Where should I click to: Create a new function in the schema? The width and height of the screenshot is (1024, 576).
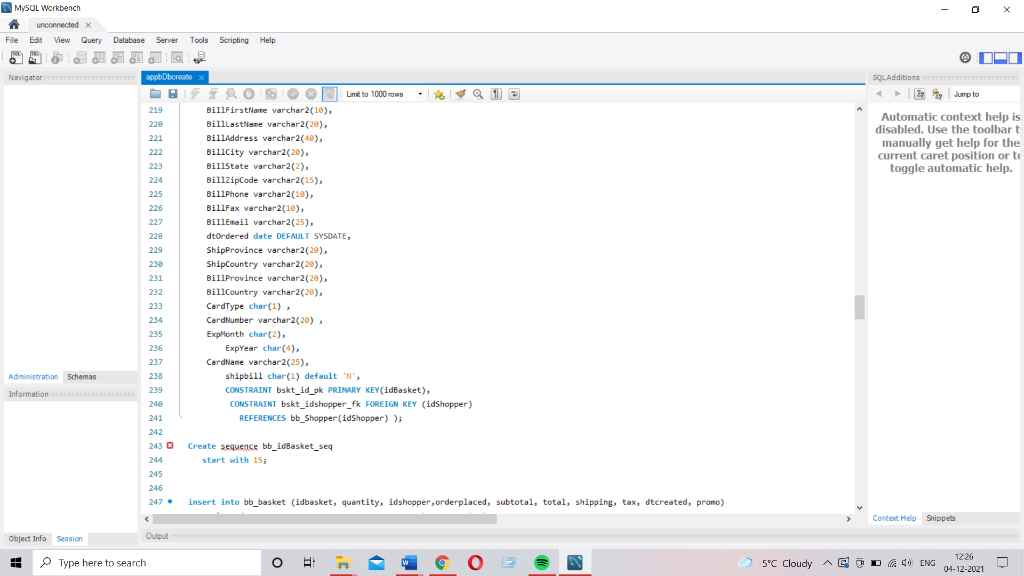click(x=155, y=58)
